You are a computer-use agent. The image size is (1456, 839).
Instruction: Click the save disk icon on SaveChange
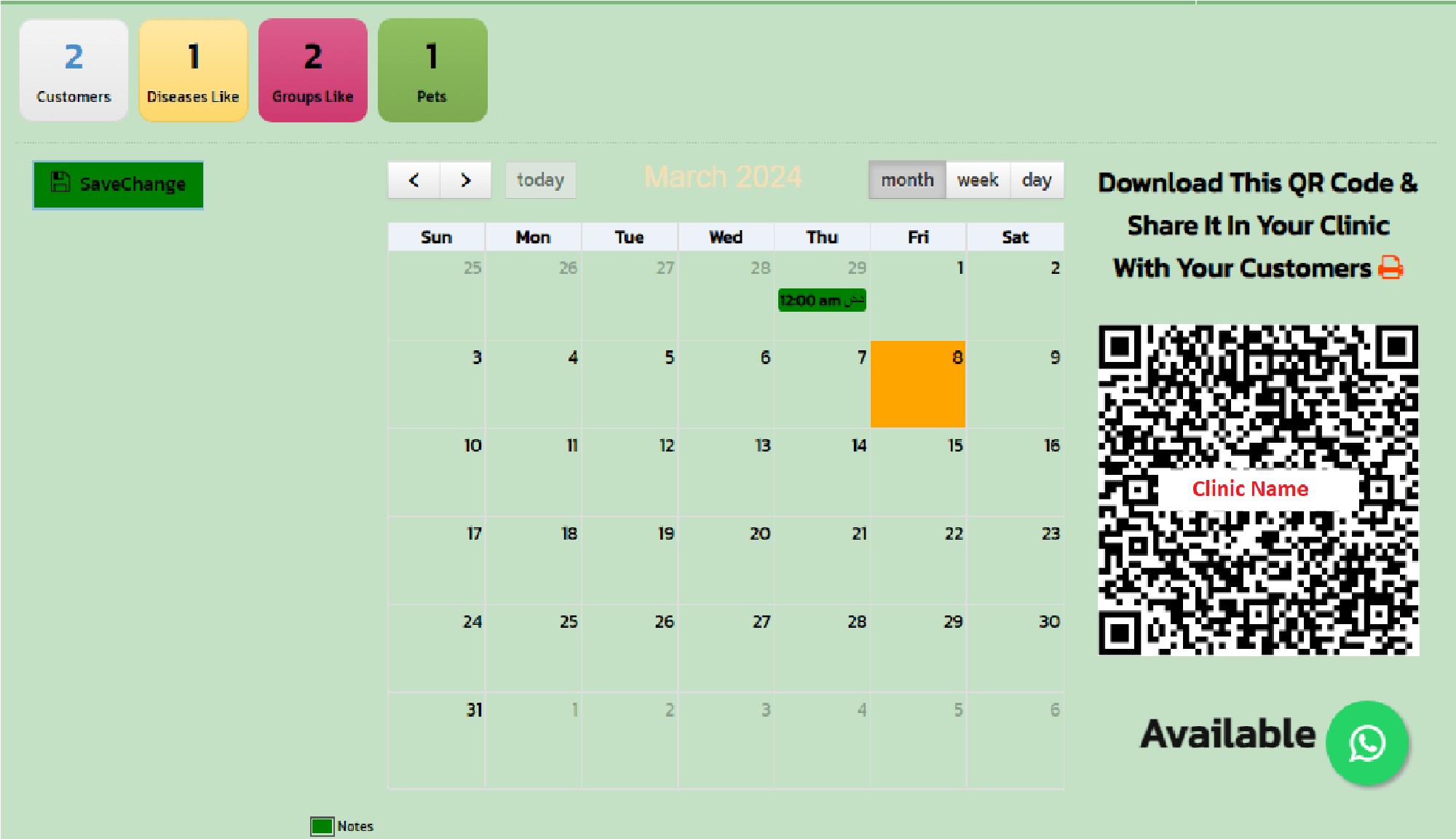(x=60, y=184)
